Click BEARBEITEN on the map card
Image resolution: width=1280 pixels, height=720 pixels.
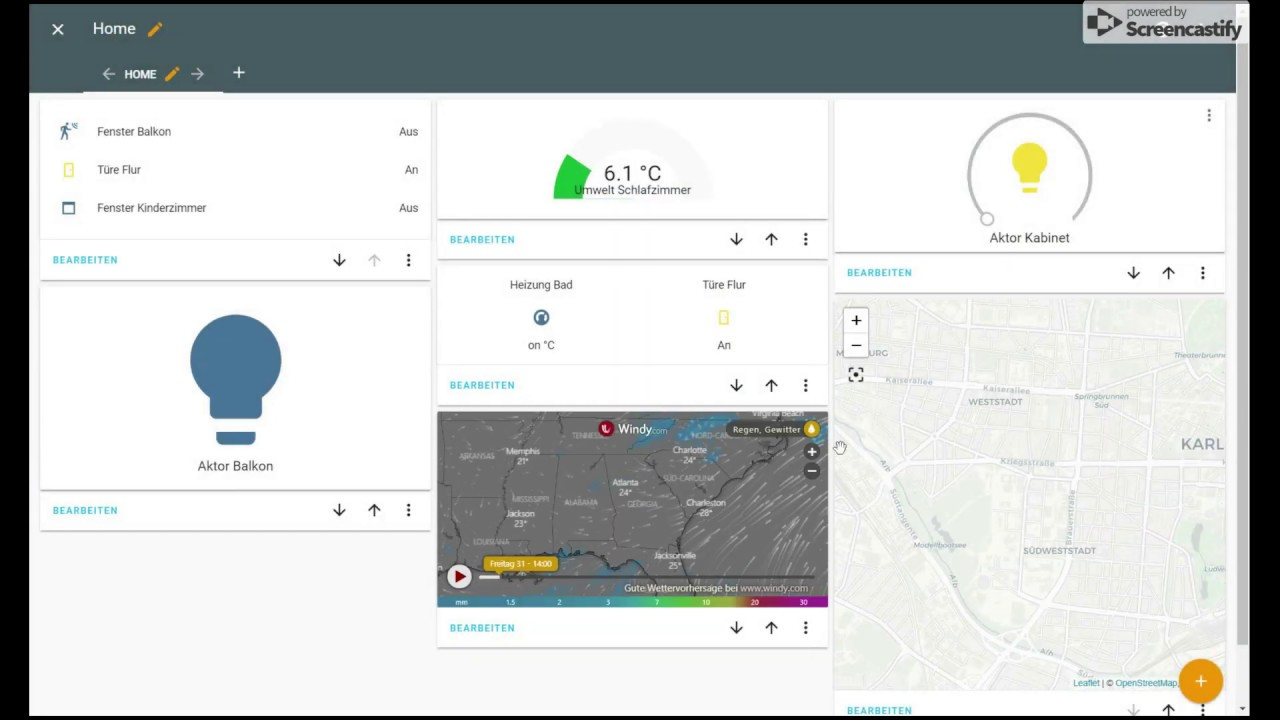(879, 710)
